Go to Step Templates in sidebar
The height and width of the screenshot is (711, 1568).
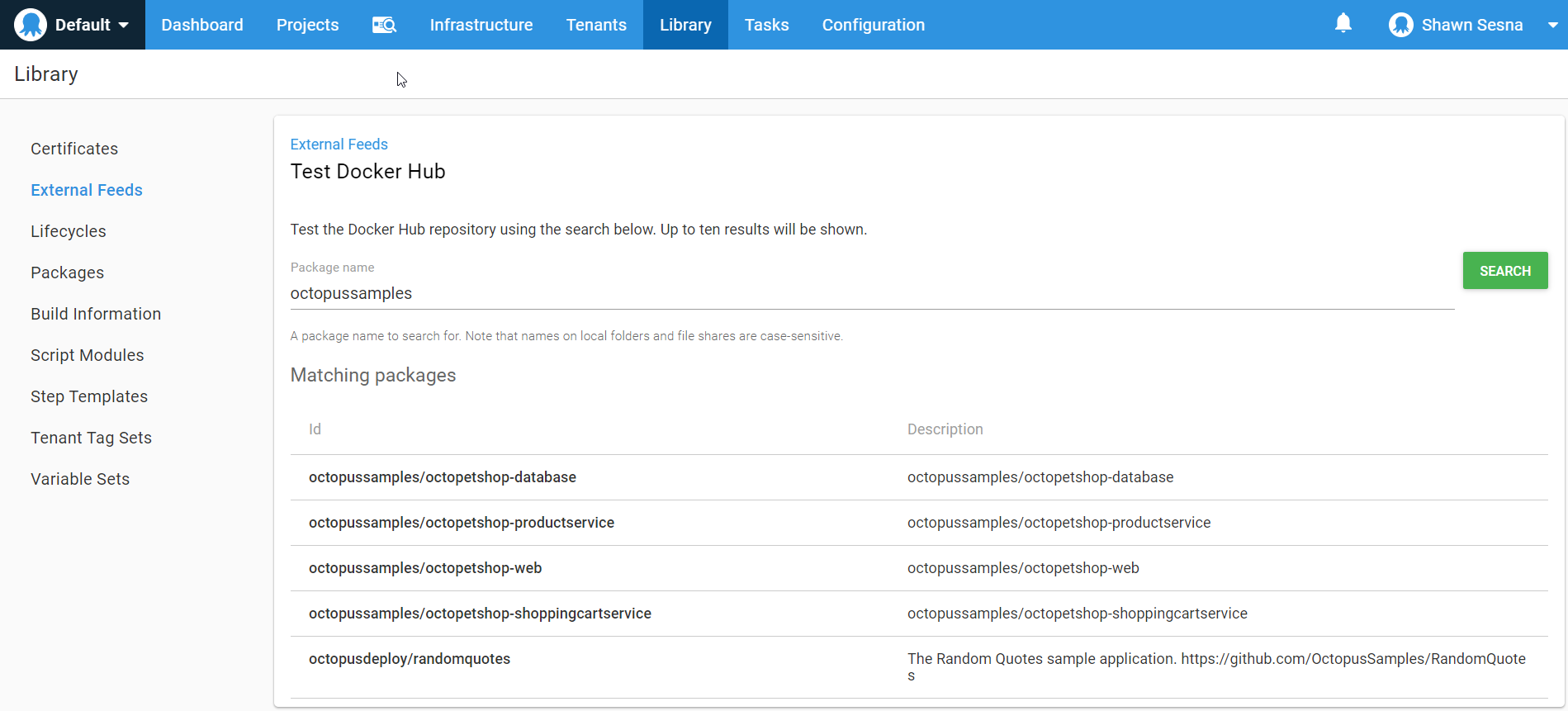(89, 396)
